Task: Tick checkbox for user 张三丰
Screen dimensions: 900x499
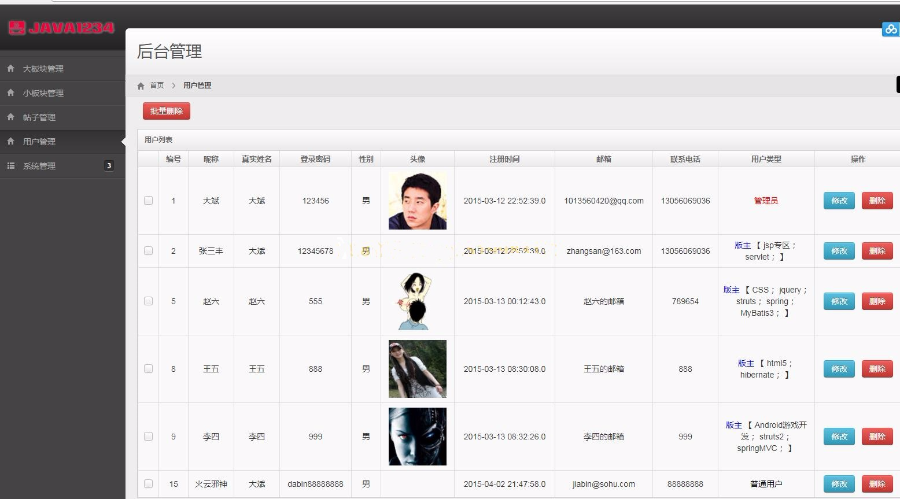Action: [x=149, y=250]
